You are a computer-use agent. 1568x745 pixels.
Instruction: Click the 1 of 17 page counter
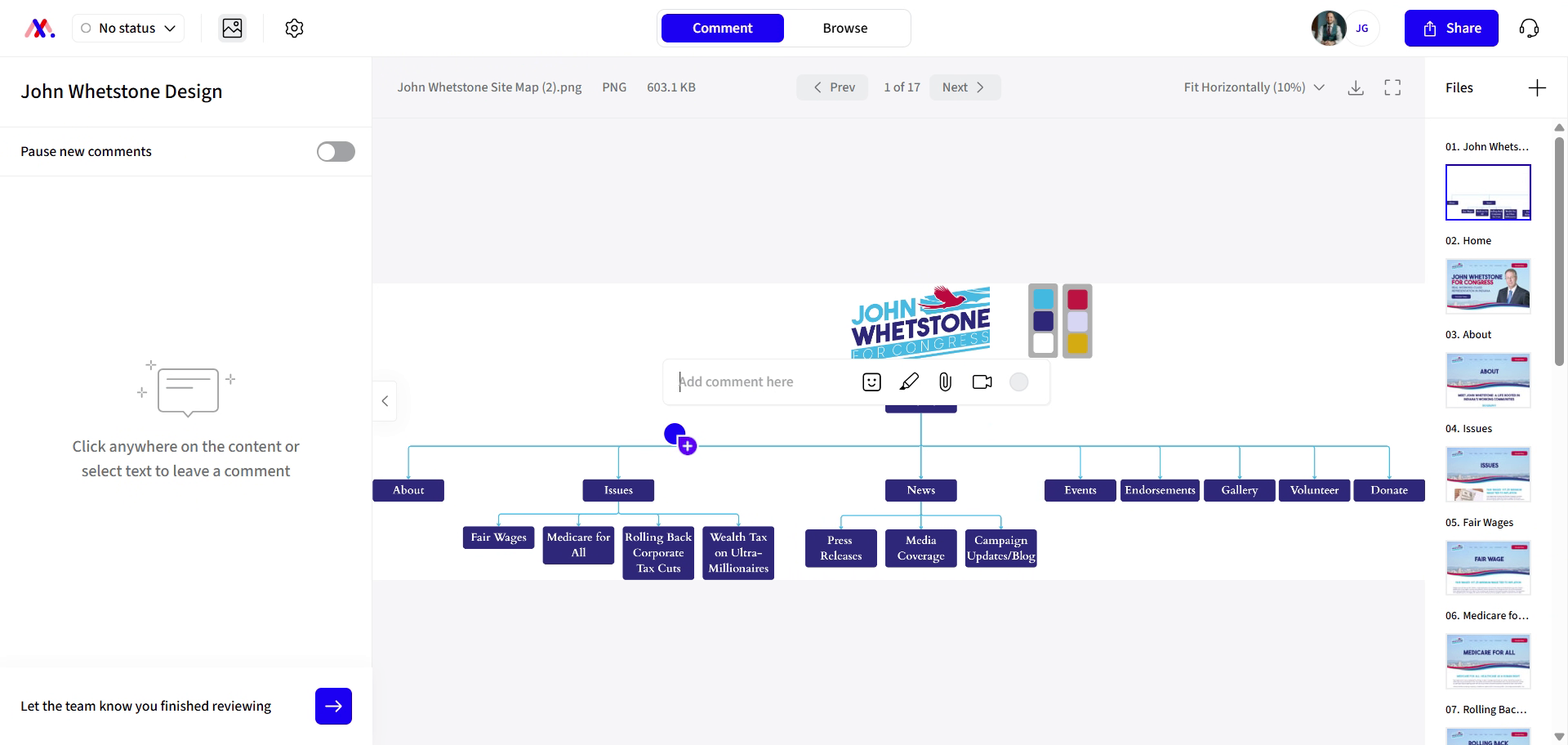[x=902, y=87]
